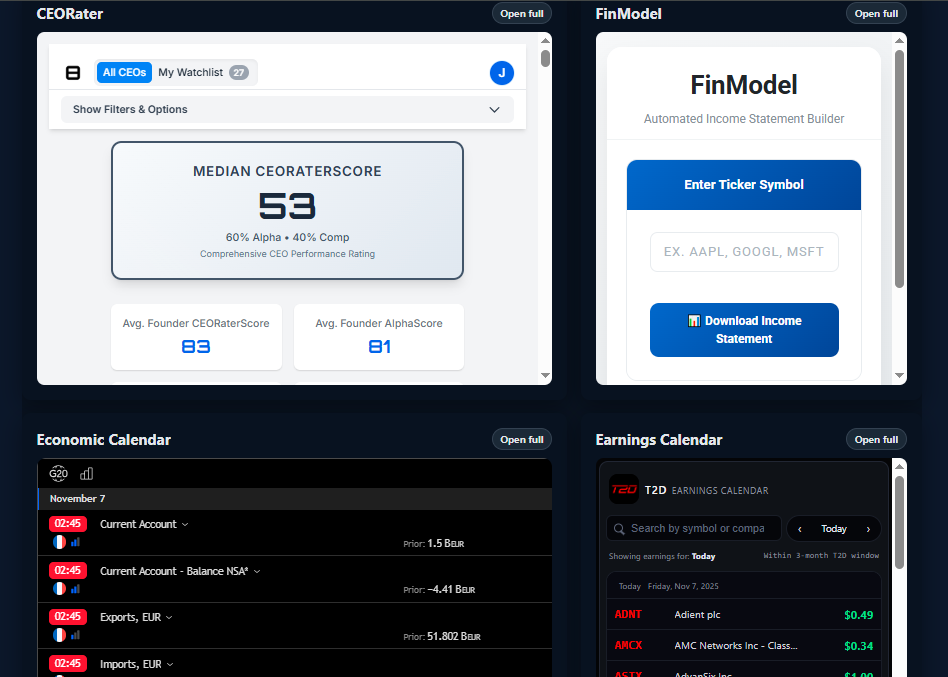Click the ADNT ticker symbol

[628, 615]
